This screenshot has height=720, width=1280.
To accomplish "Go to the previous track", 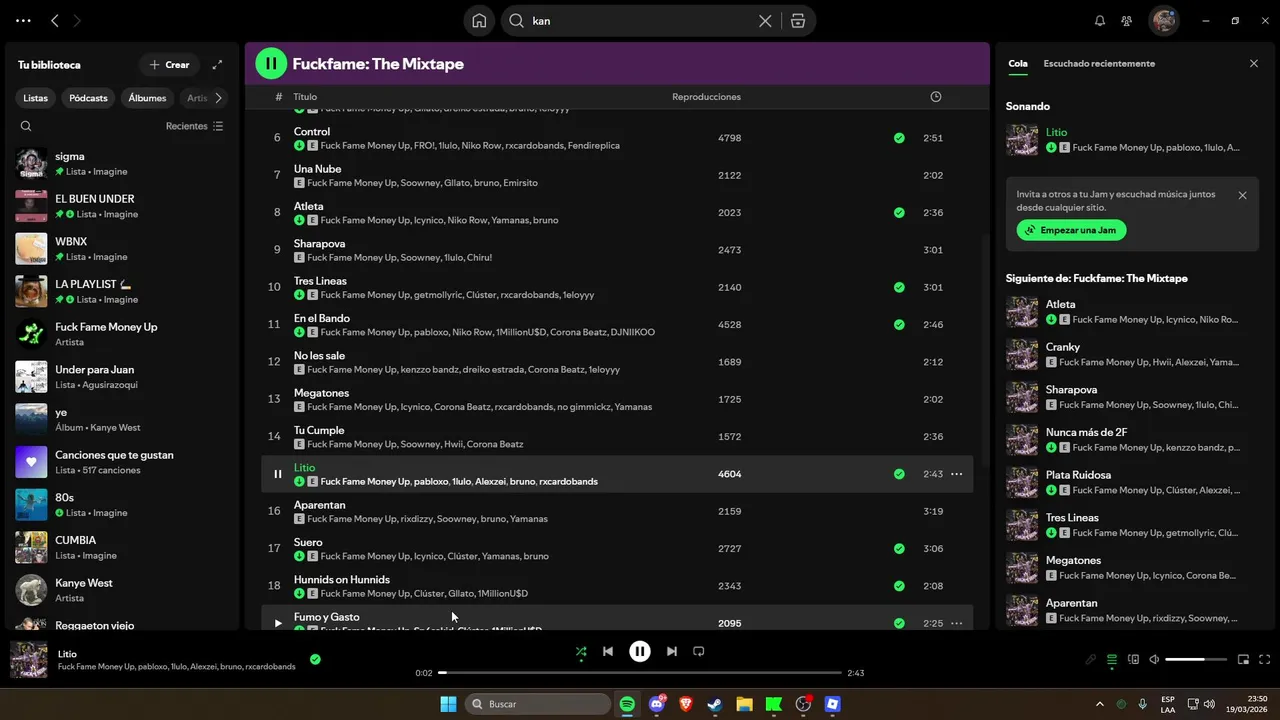I will point(608,651).
